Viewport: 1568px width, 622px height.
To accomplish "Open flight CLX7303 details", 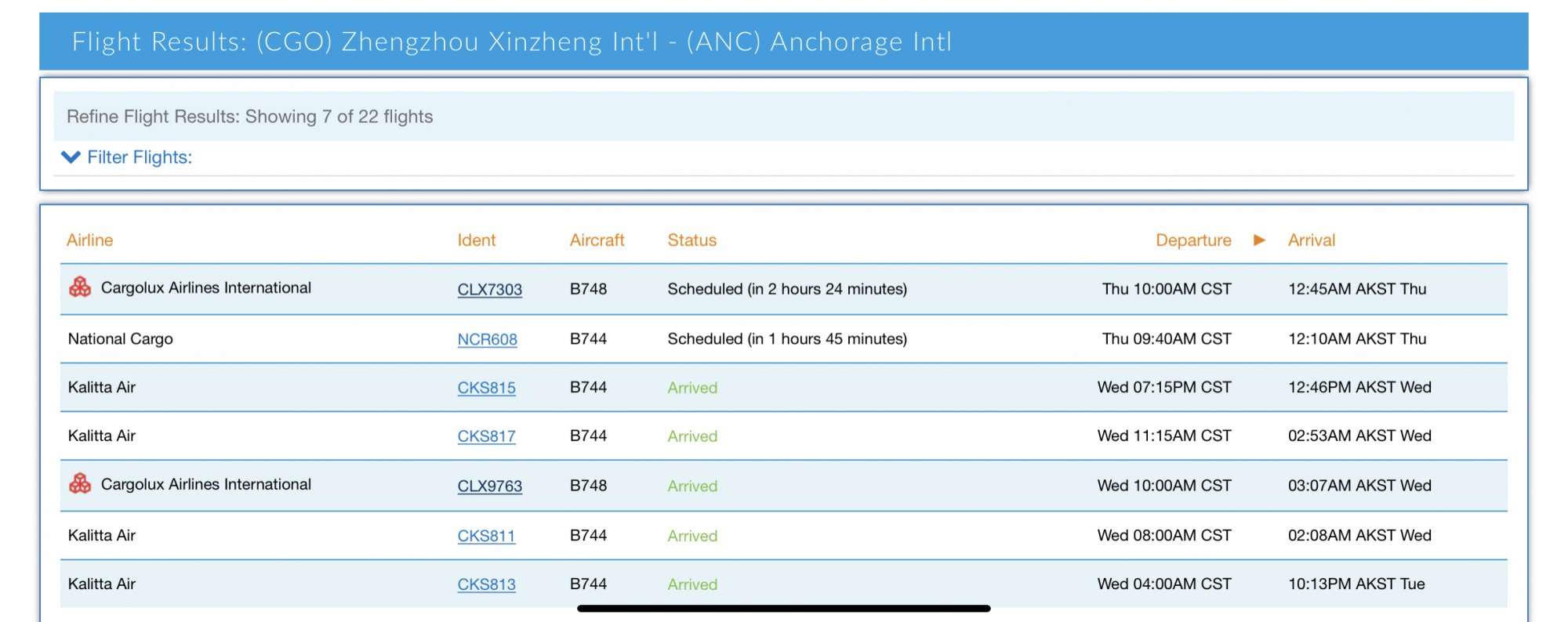I will coord(489,289).
